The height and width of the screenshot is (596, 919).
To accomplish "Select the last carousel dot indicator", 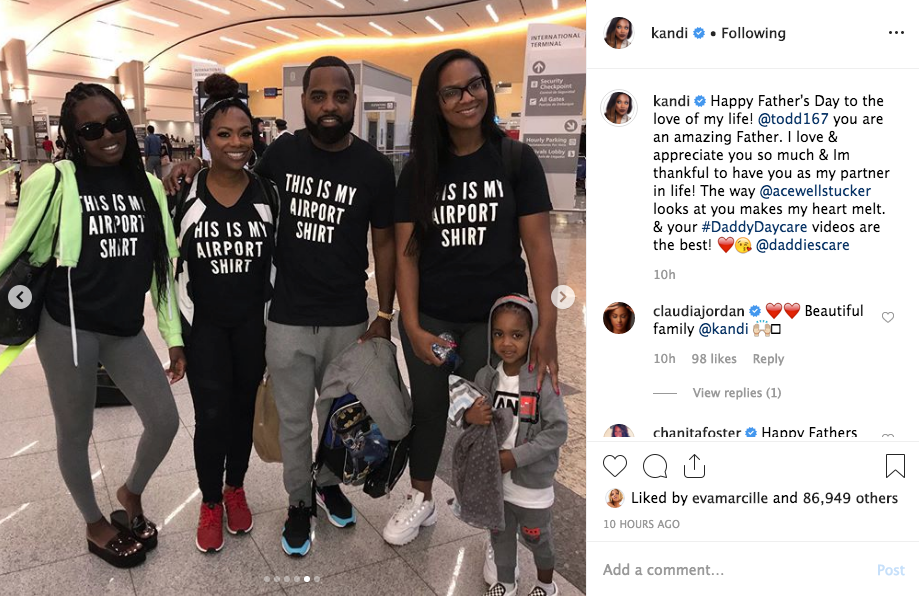I will coord(317,579).
